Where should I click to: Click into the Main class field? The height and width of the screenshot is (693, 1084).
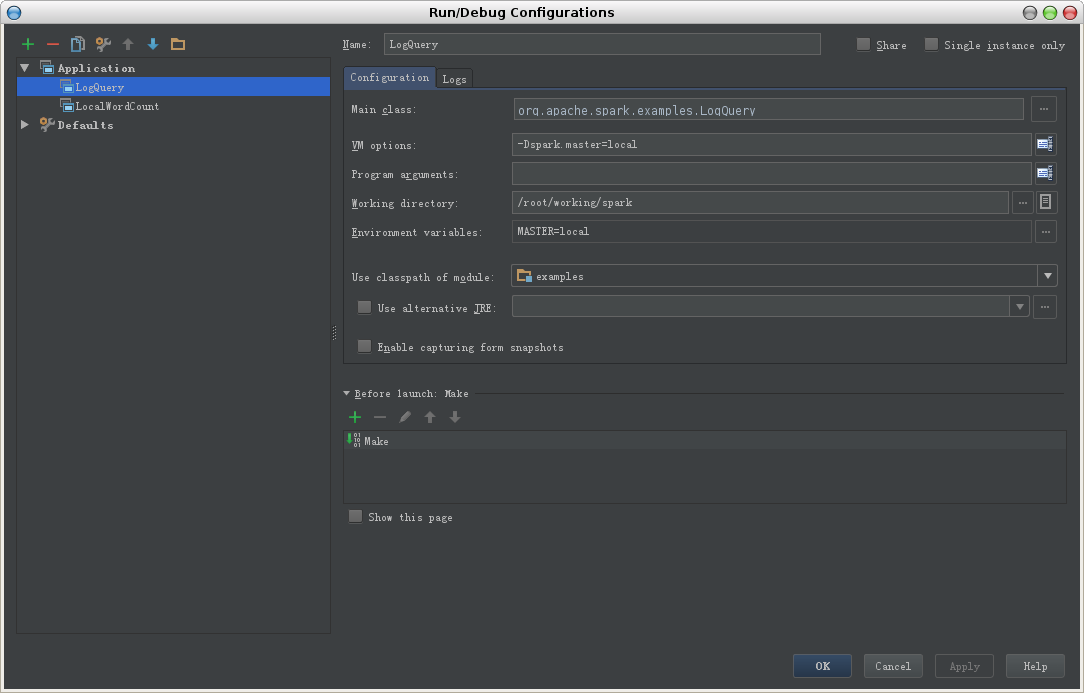(769, 109)
